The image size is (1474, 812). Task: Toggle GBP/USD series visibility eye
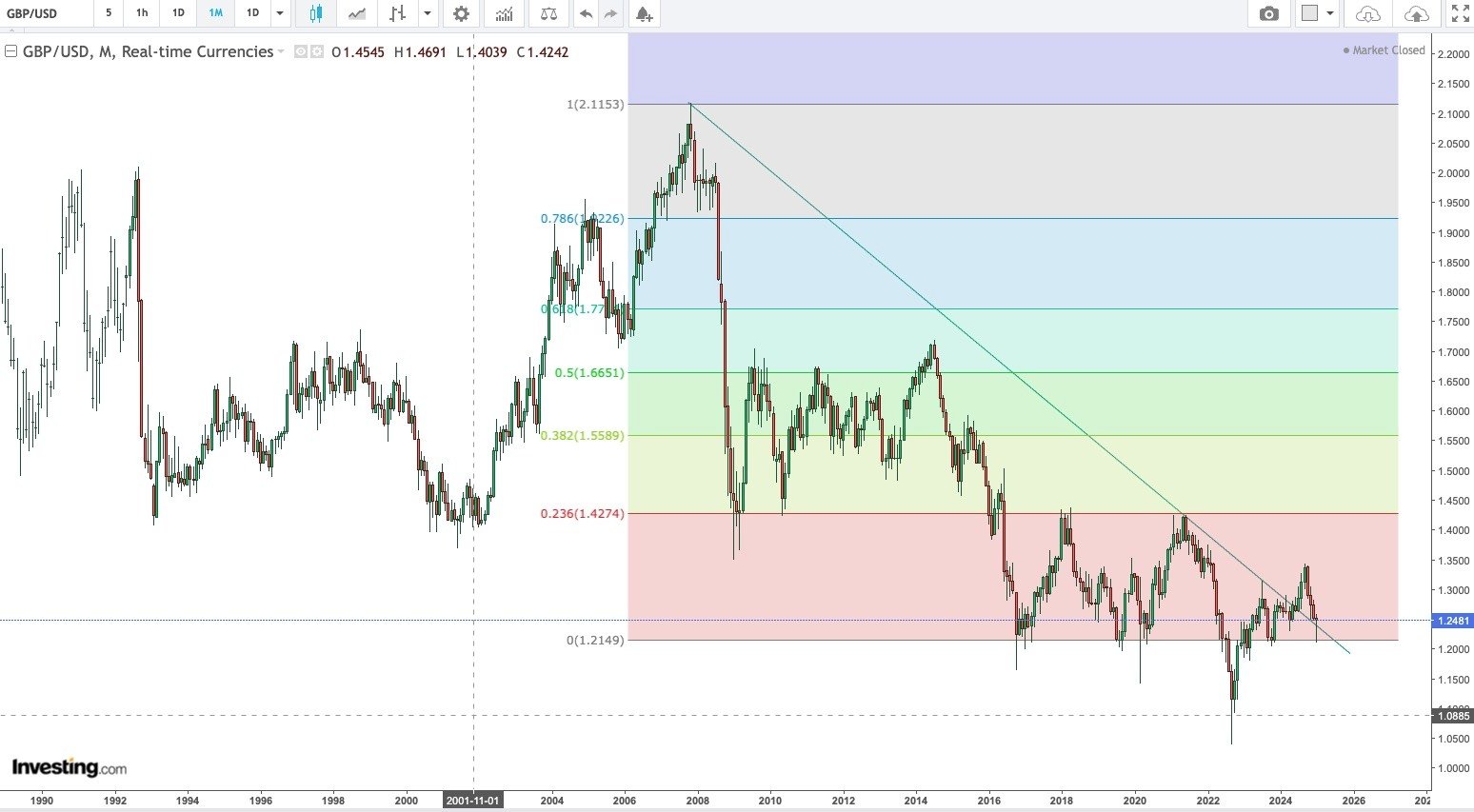coord(301,52)
